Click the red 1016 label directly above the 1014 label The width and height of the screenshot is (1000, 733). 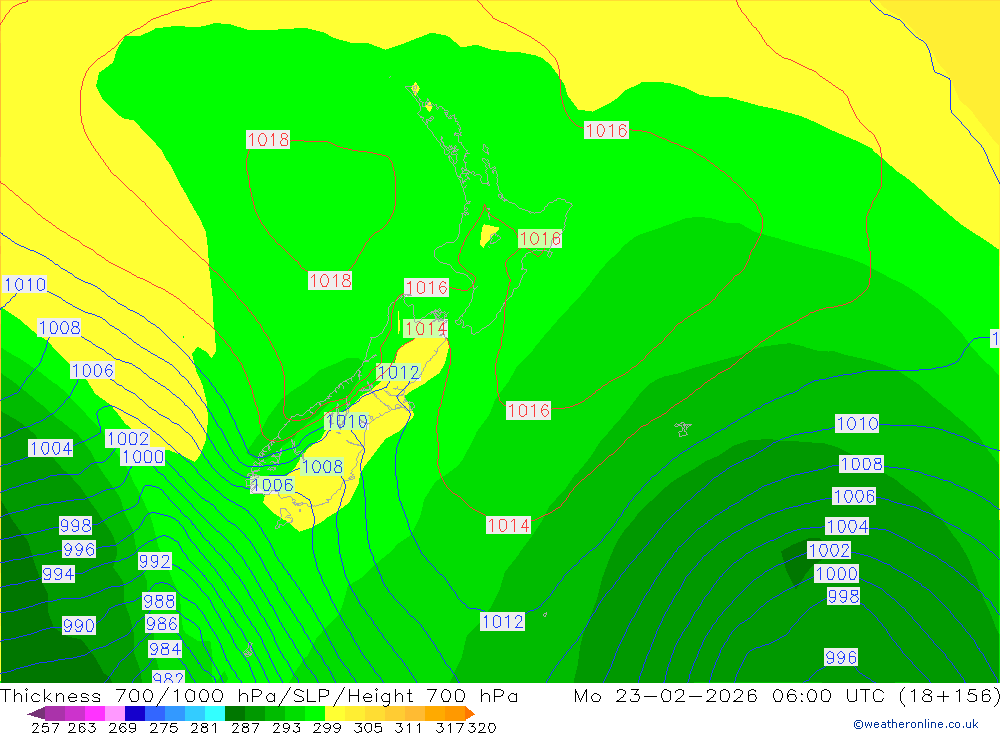[426, 287]
